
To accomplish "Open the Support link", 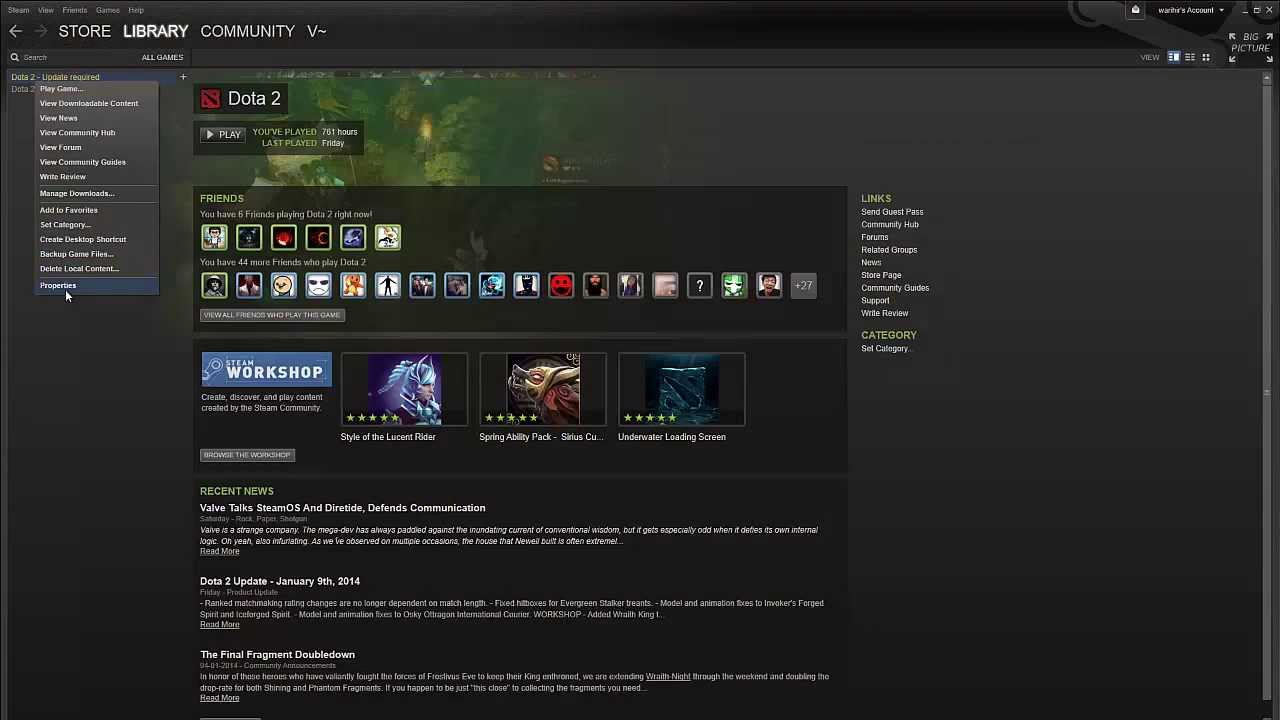I will tap(875, 301).
